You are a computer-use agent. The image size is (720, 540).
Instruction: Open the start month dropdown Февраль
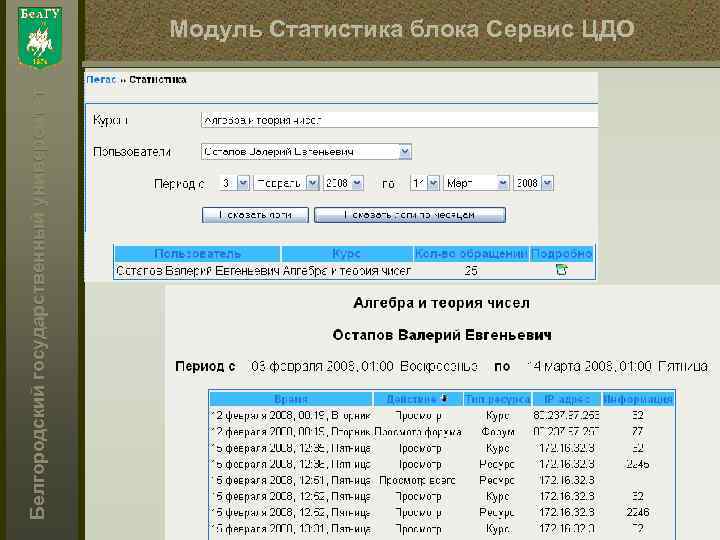[286, 183]
